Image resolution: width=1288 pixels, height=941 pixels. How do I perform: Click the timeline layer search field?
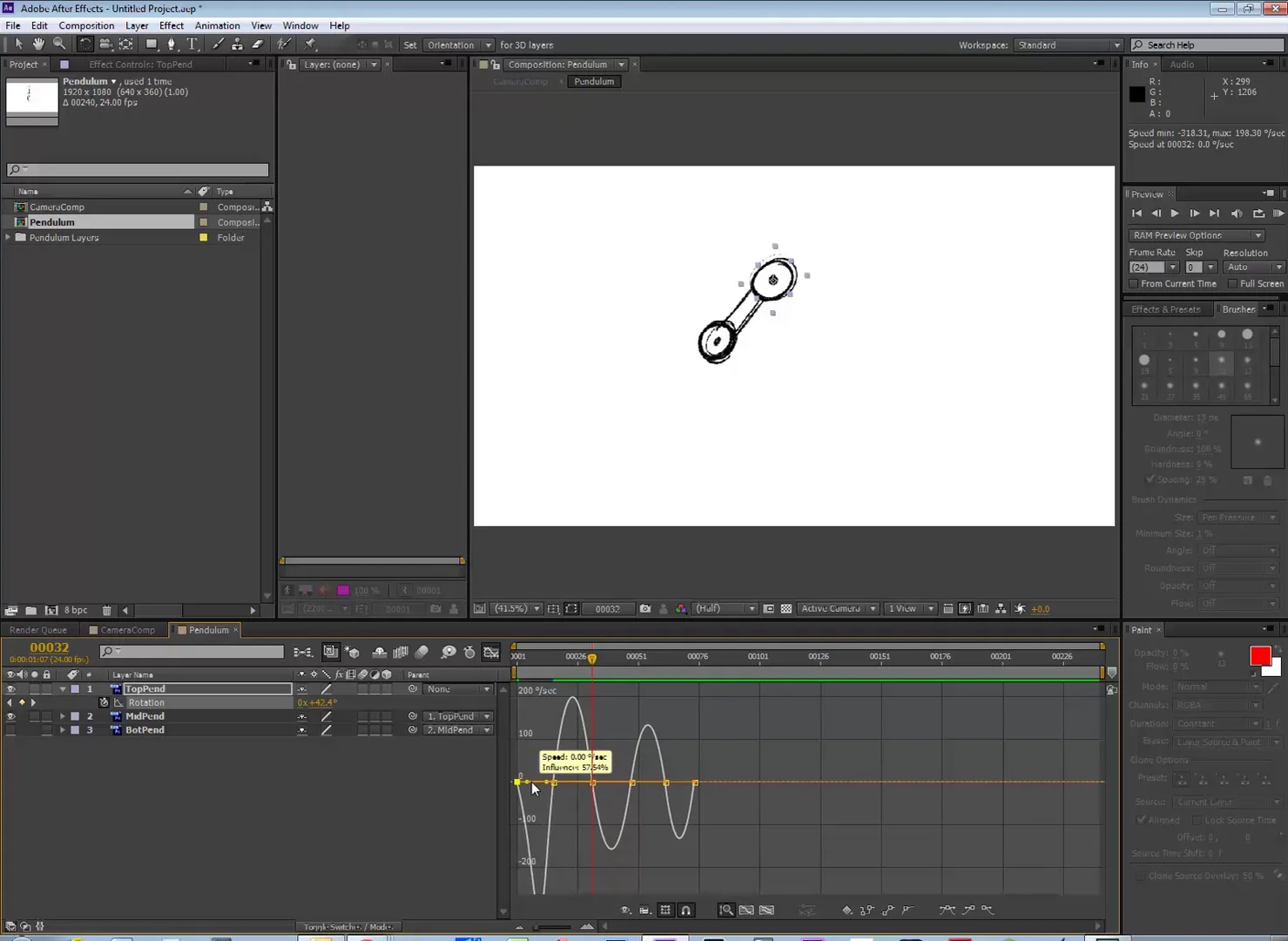[x=192, y=652]
